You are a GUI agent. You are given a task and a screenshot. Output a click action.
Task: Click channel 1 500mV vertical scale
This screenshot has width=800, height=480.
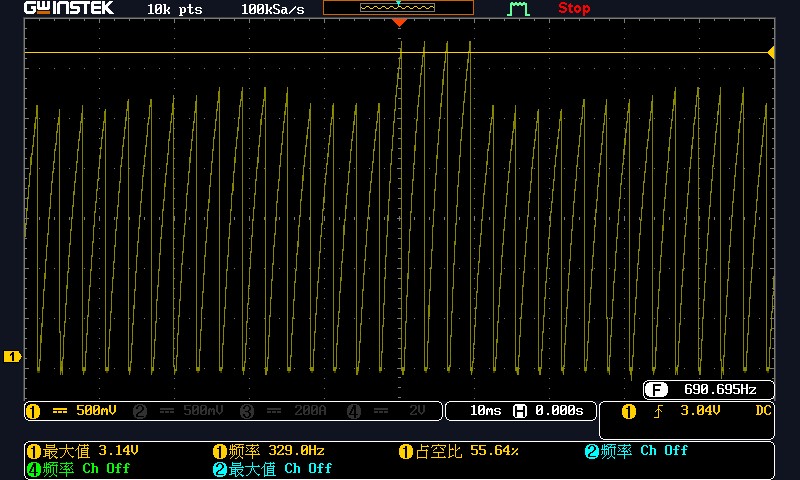[96, 410]
